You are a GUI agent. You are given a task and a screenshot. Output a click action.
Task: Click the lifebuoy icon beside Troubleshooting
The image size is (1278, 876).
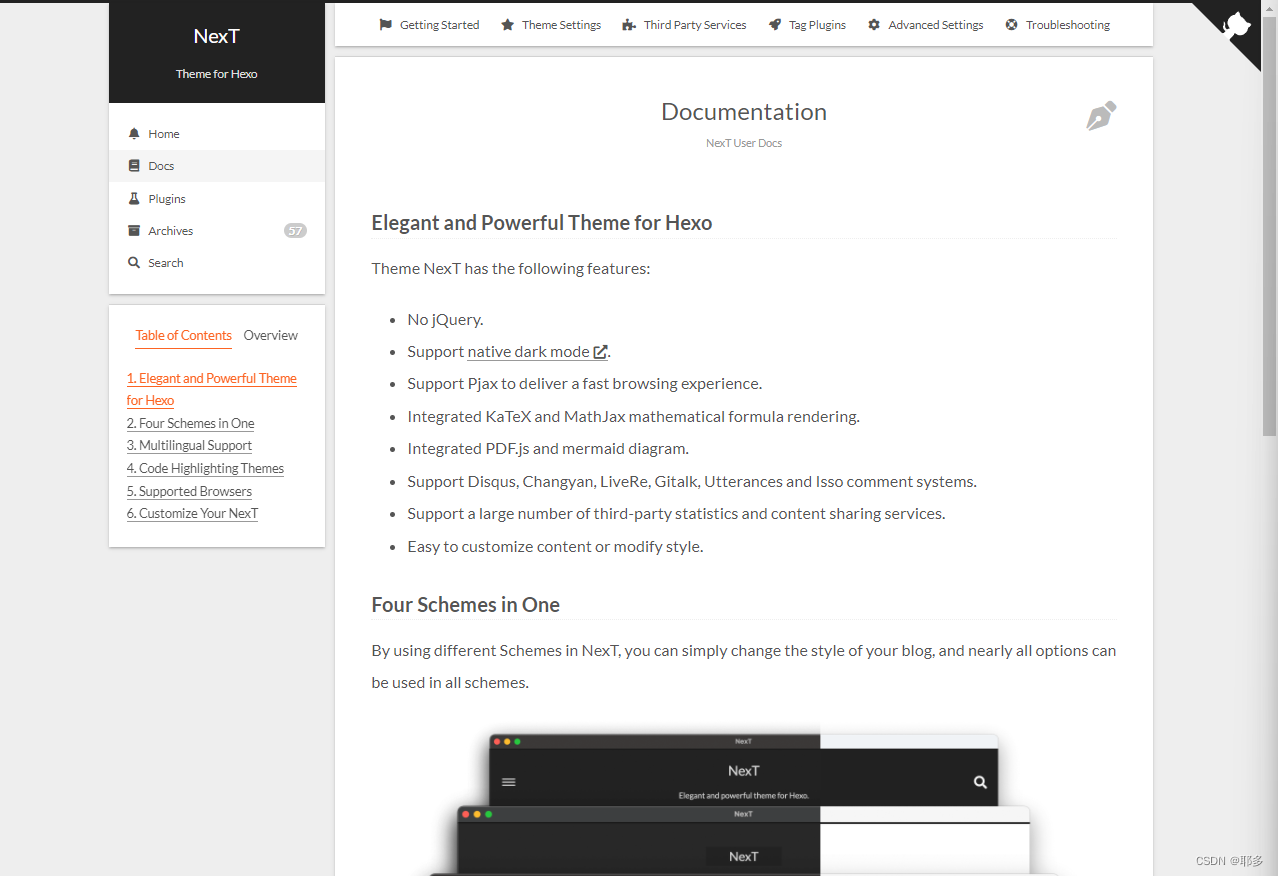1012,25
